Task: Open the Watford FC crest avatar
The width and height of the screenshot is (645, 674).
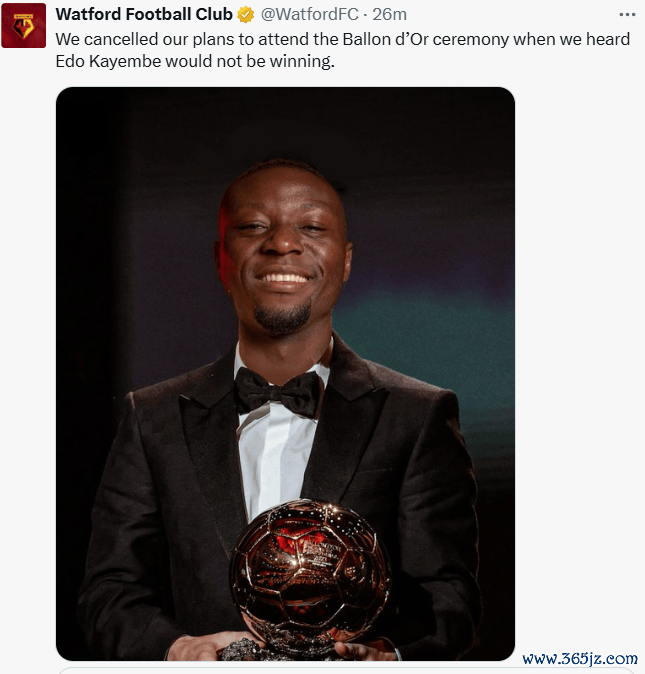Action: [x=24, y=25]
